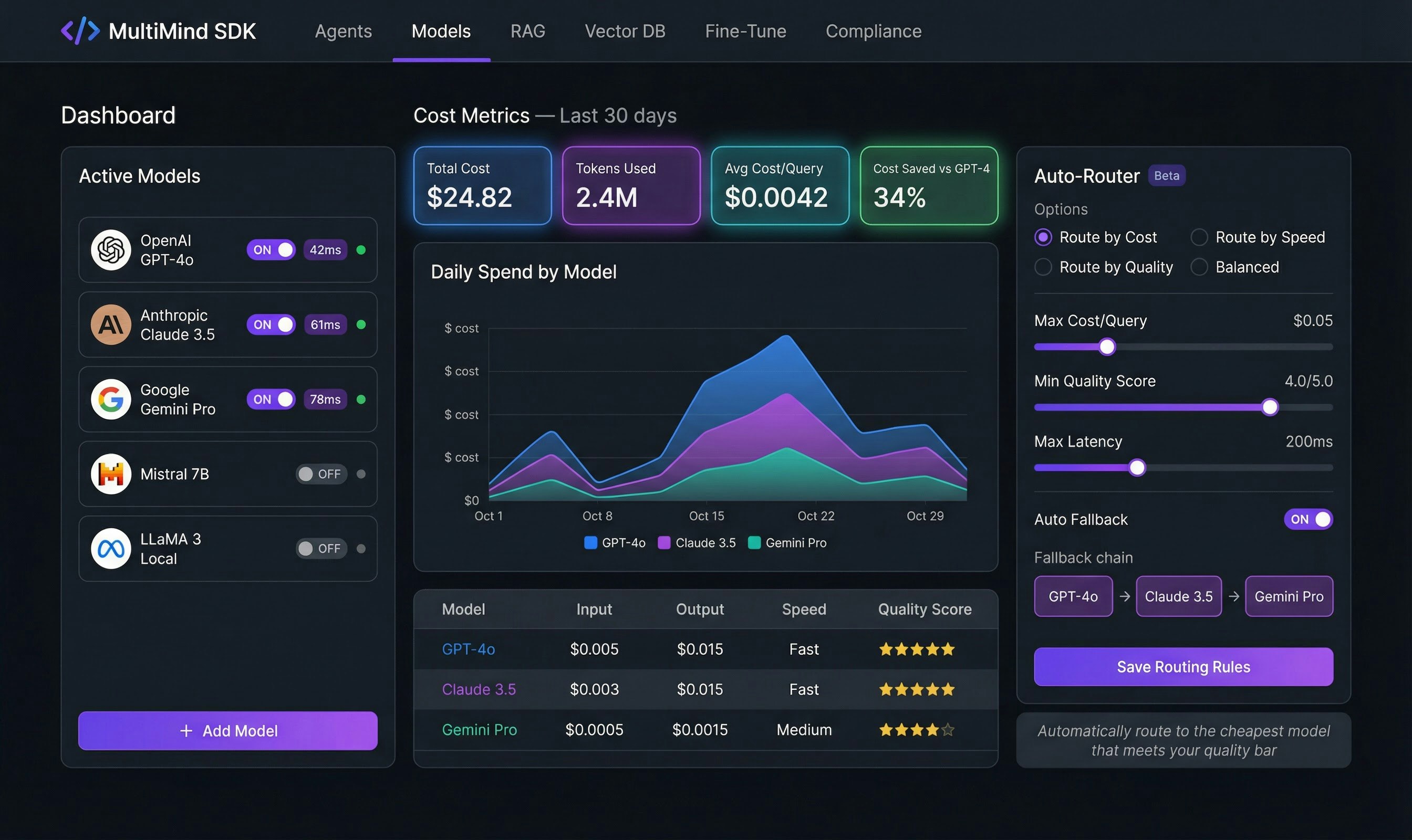Click the MultiMind SDK logo icon
This screenshot has height=840, width=1412.
(80, 30)
